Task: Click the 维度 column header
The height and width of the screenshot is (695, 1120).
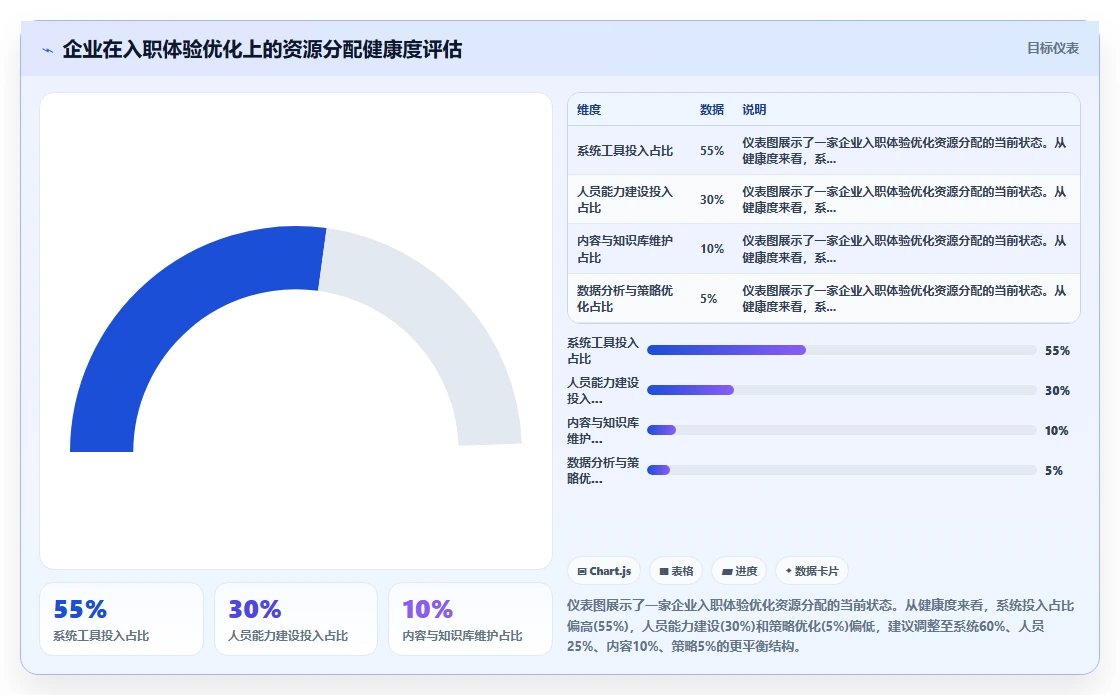Action: 589,109
